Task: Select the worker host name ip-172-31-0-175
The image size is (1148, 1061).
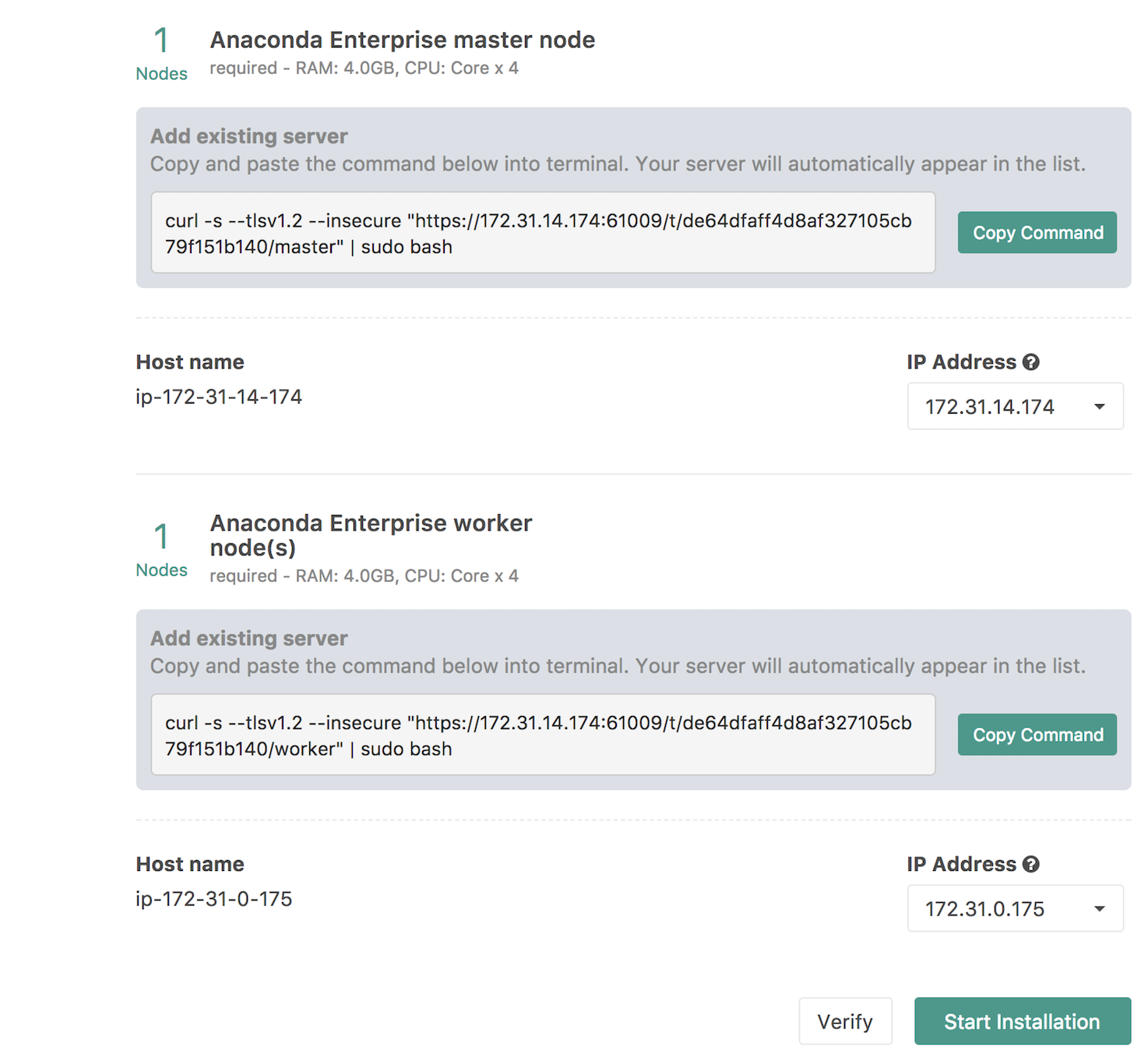Action: (214, 899)
